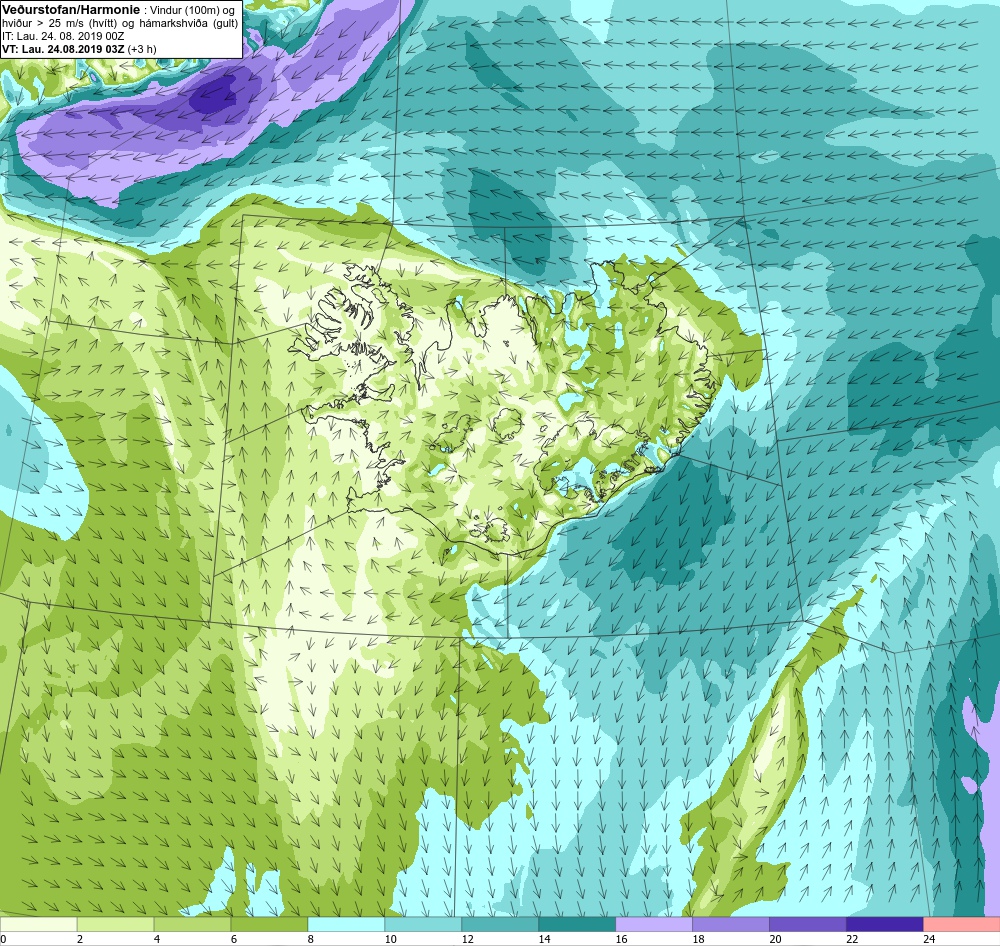This screenshot has width=1000, height=946.
Task: Click the pale green 2–4 m/s legend swatch
Action: (x=115, y=924)
